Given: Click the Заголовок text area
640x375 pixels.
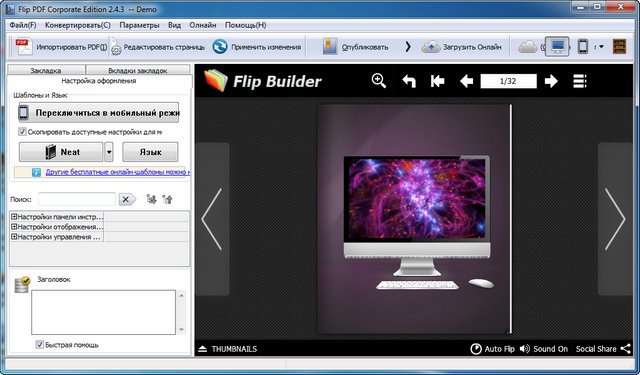Looking at the screenshot, I should [104, 312].
